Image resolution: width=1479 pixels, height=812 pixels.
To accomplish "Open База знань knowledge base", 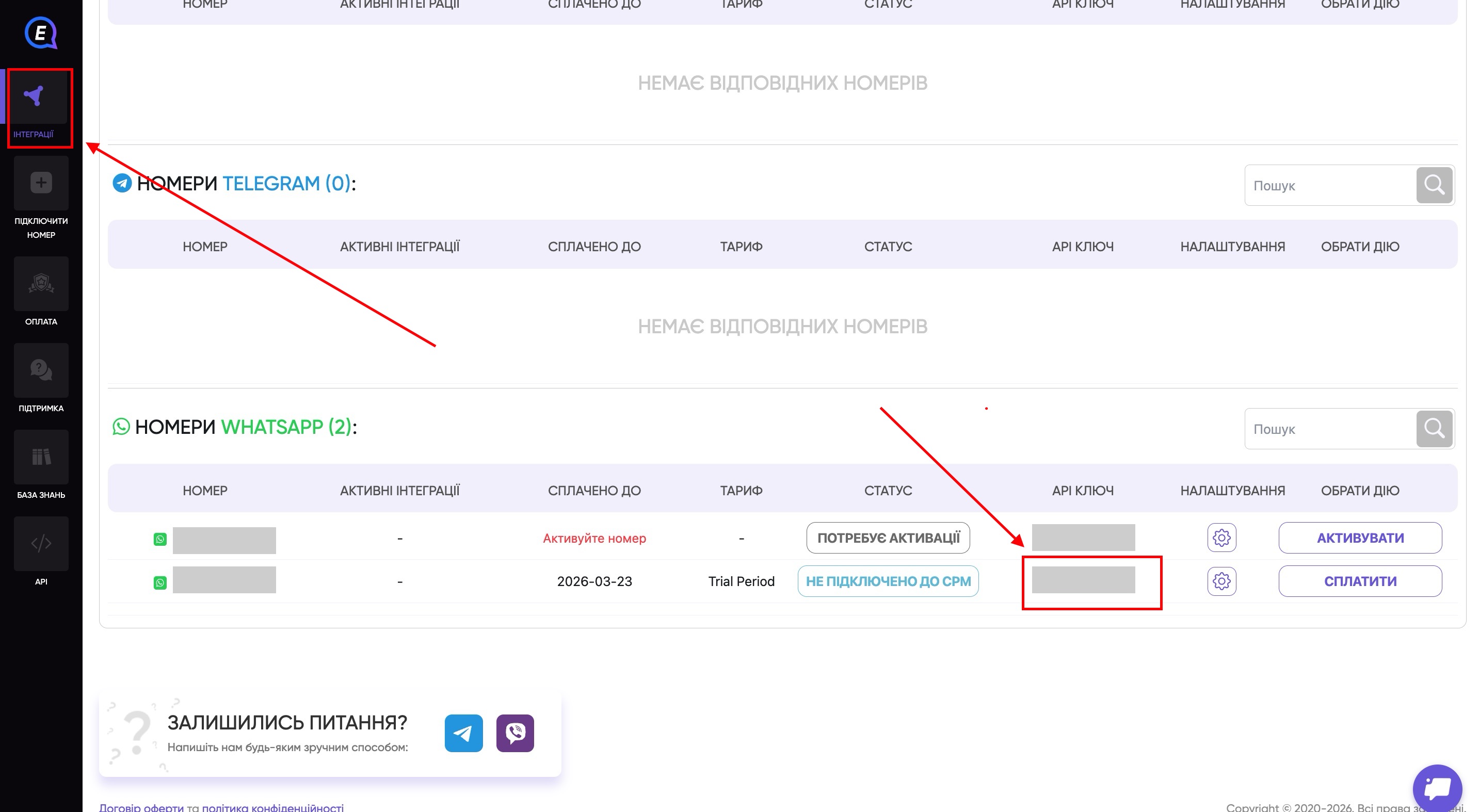I will point(41,457).
